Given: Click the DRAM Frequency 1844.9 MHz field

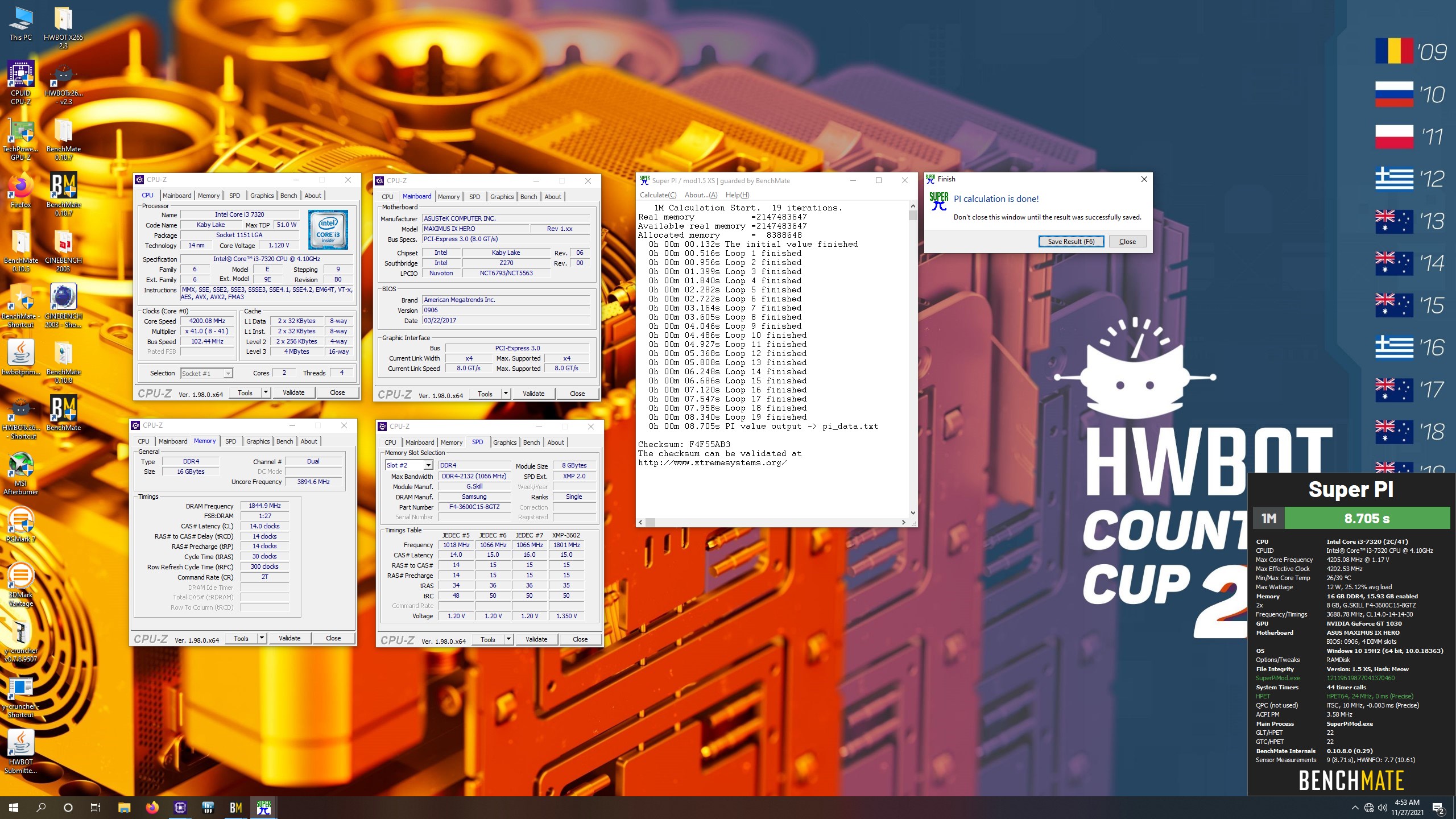Looking at the screenshot, I should point(265,506).
